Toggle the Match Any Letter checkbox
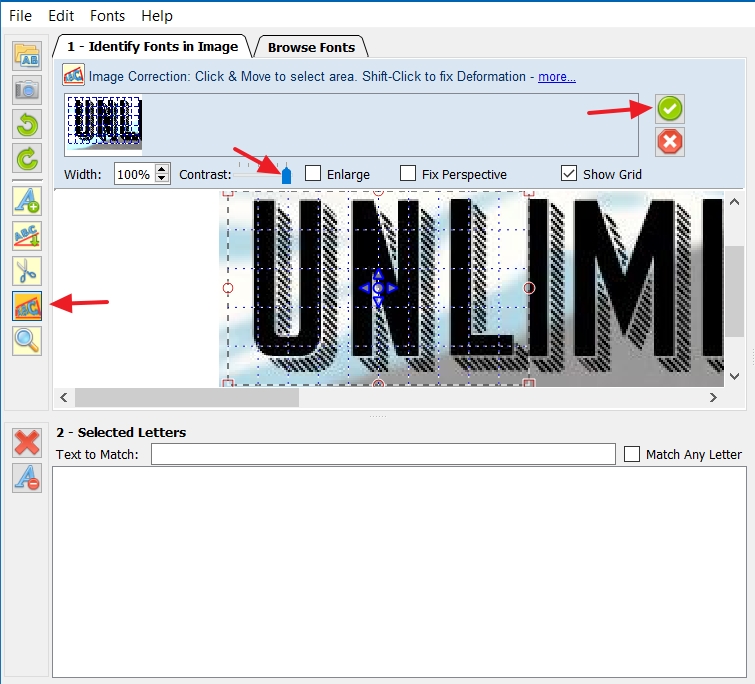Viewport: 755px width, 684px height. (631, 454)
